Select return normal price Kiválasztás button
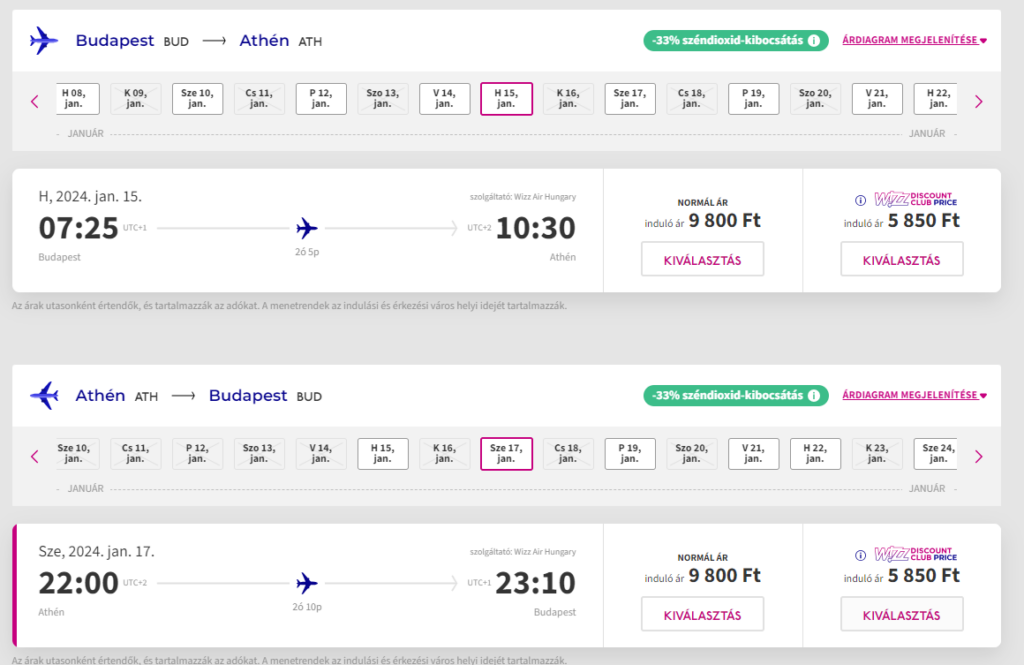 pos(702,614)
